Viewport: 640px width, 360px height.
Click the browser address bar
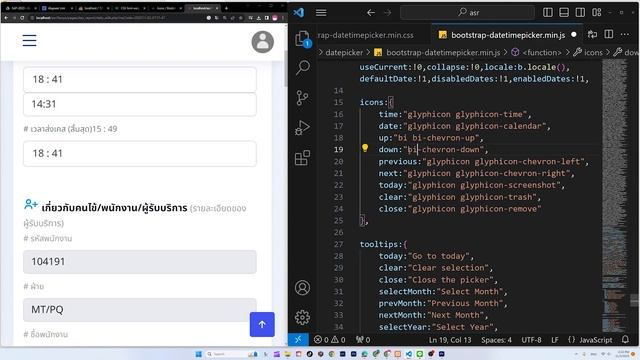point(118,18)
